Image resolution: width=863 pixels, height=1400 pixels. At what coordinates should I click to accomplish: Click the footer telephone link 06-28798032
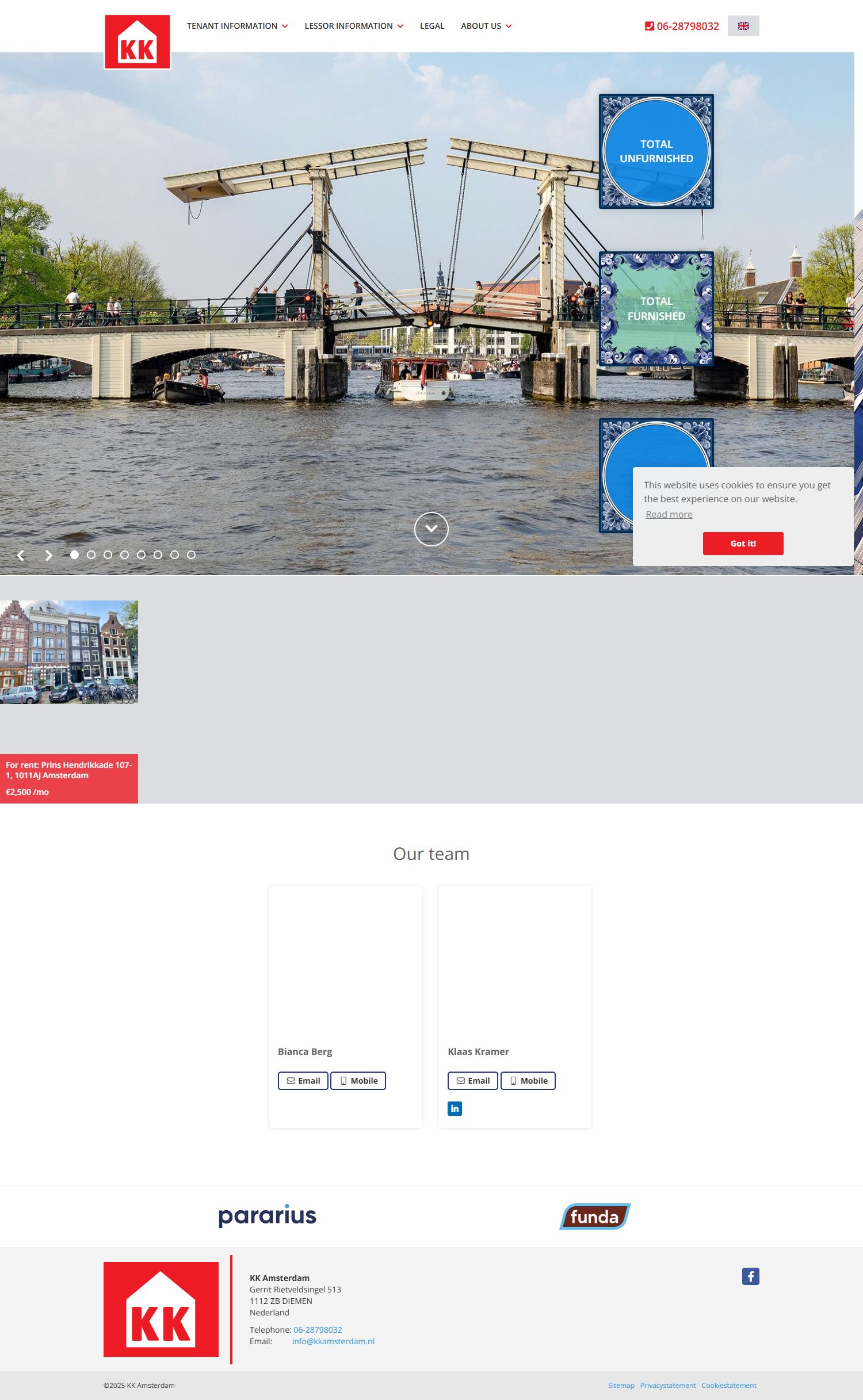(318, 1330)
